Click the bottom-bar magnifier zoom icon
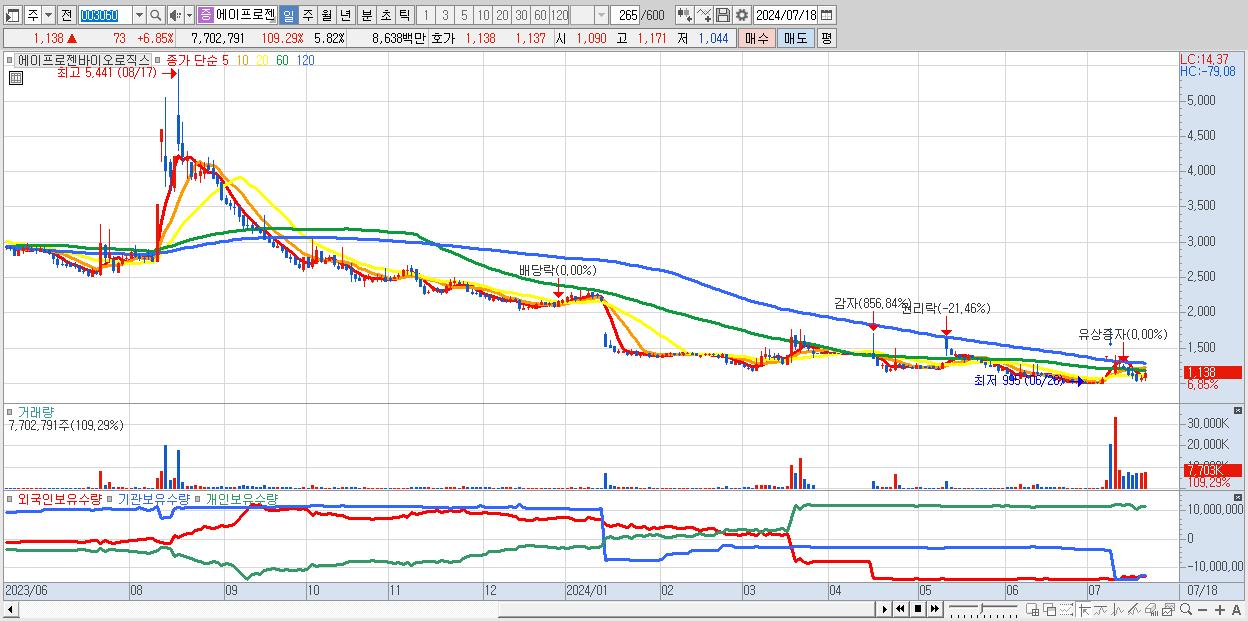This screenshot has height=621, width=1248. tap(1186, 609)
